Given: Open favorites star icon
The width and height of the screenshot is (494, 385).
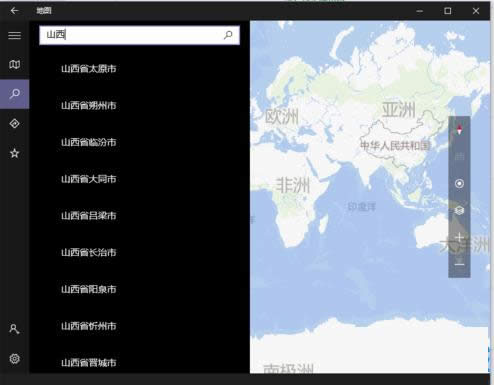Looking at the screenshot, I should point(15,153).
